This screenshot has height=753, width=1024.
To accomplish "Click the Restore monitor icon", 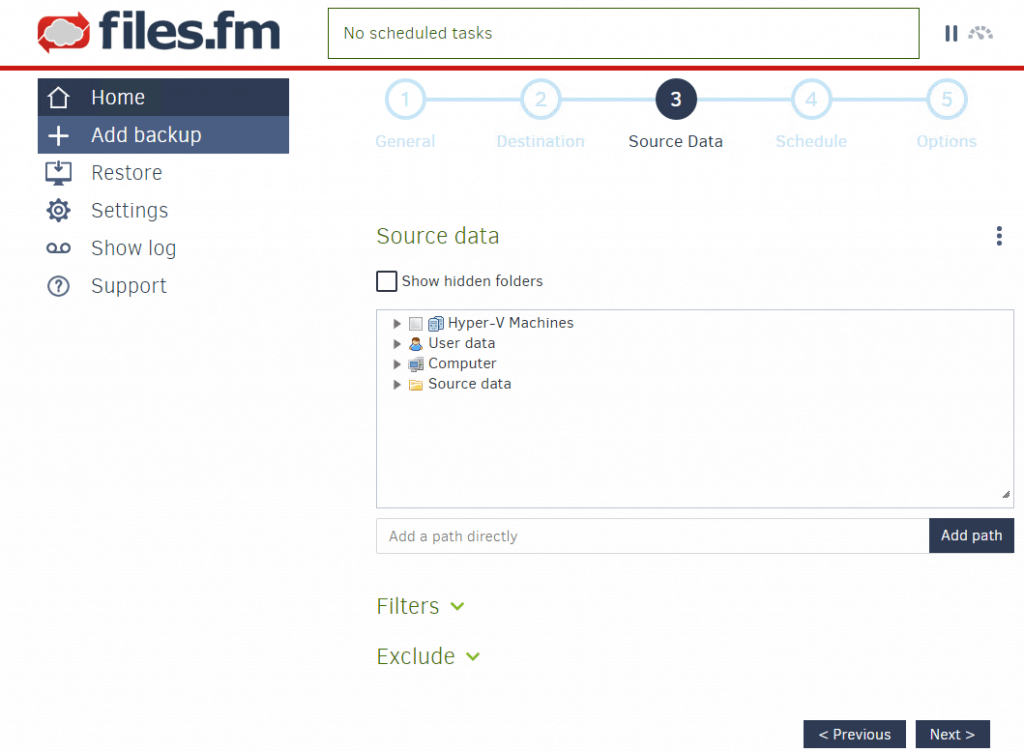I will 58,173.
